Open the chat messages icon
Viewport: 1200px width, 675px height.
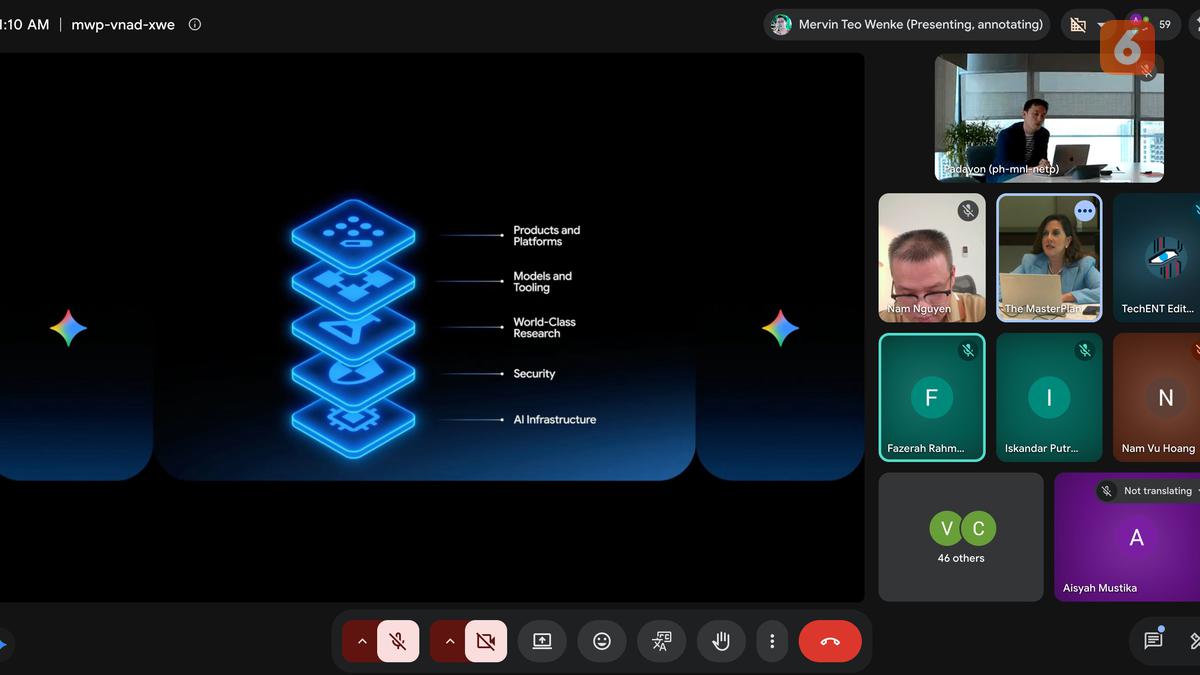pos(1153,640)
